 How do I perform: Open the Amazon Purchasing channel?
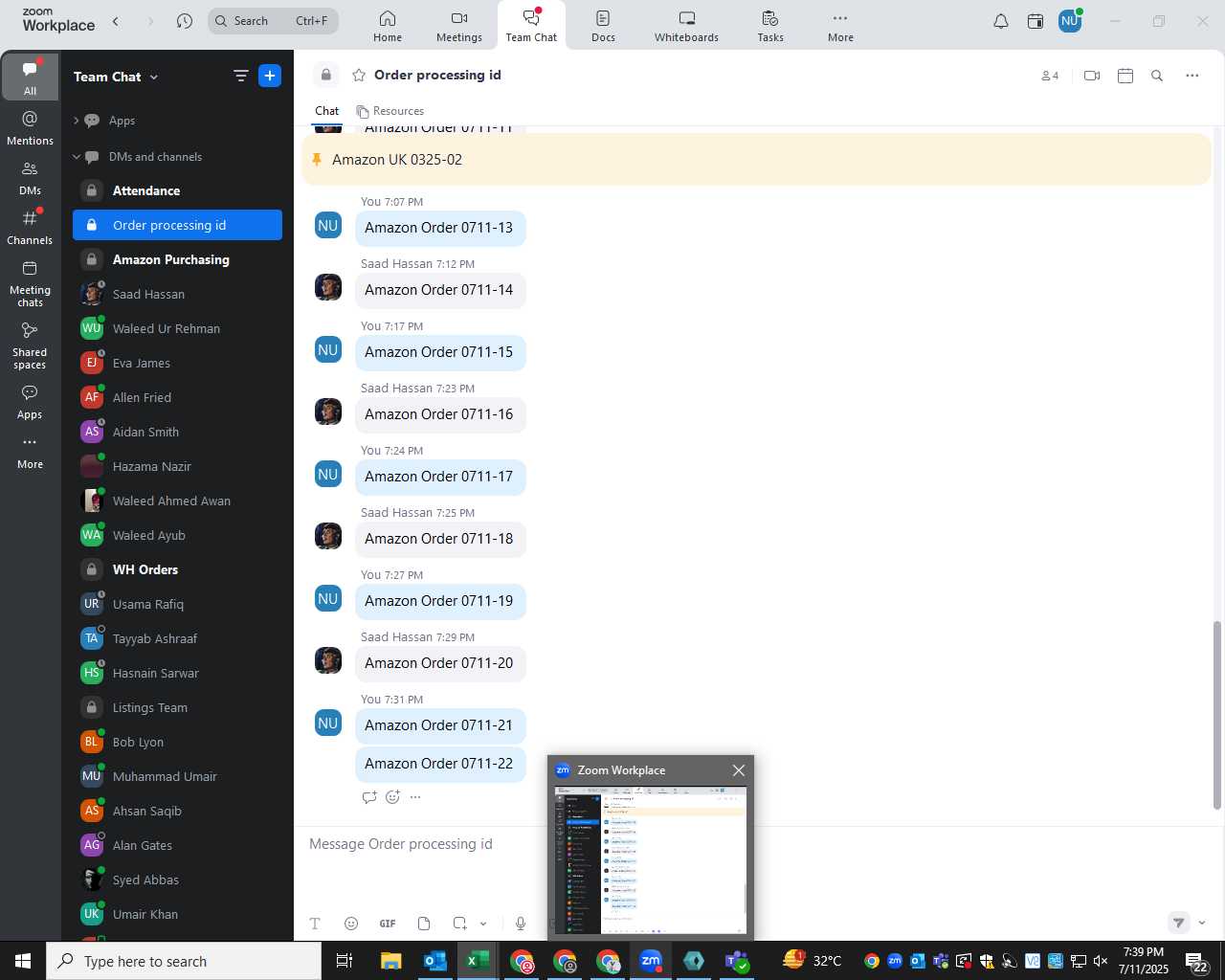point(178,259)
